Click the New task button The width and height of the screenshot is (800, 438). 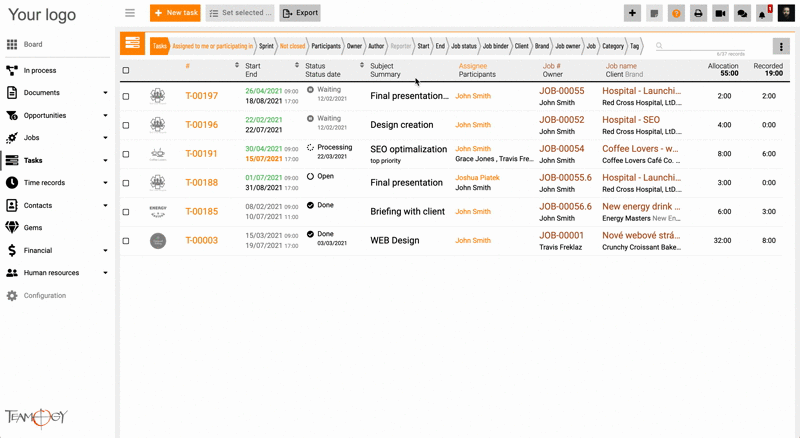pos(175,13)
